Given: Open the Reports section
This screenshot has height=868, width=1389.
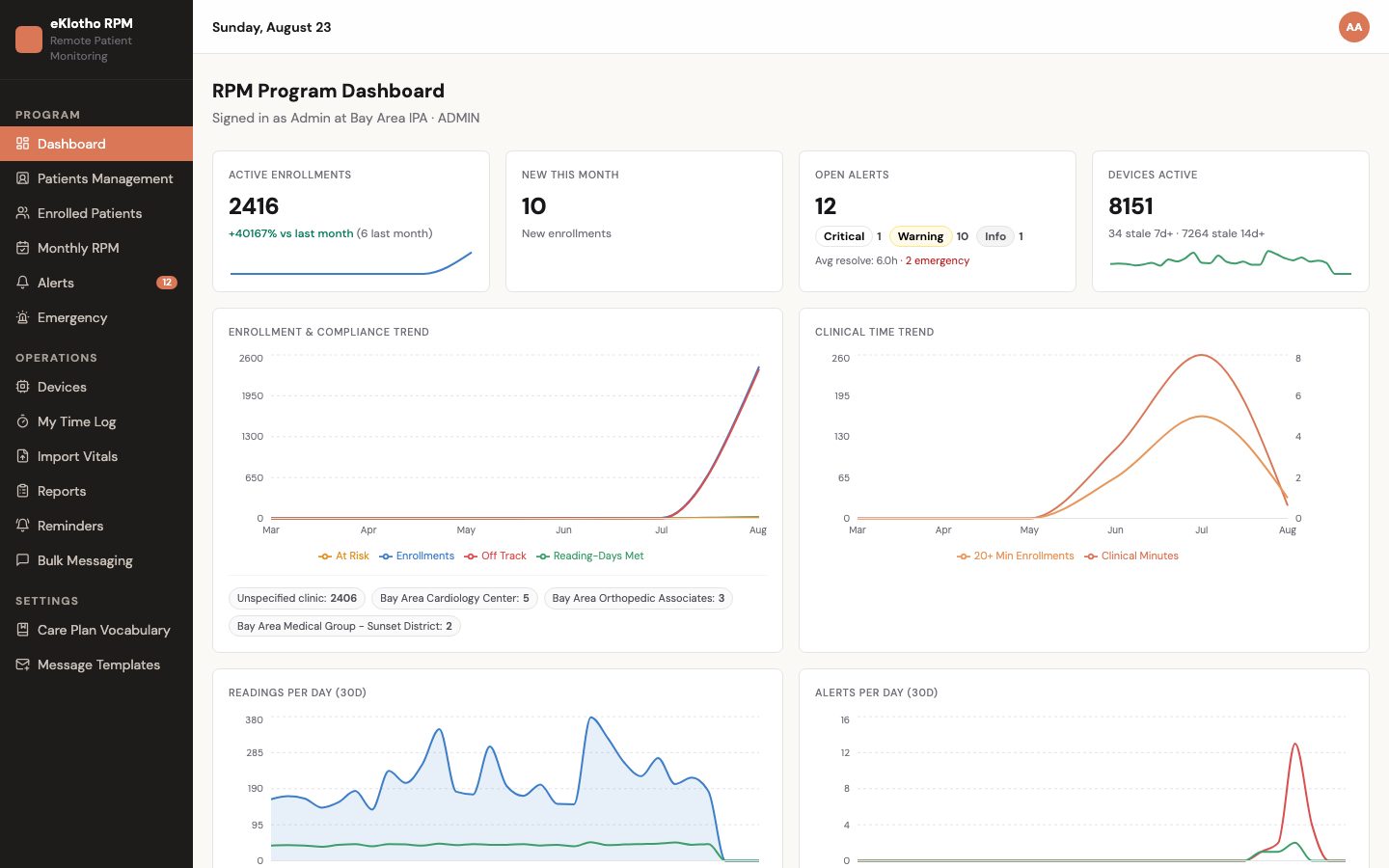Looking at the screenshot, I should click(96, 491).
